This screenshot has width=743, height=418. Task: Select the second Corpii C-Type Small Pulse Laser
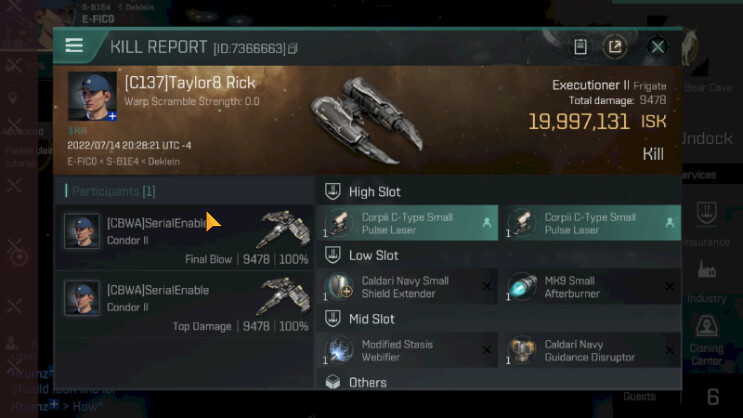[x=590, y=223]
